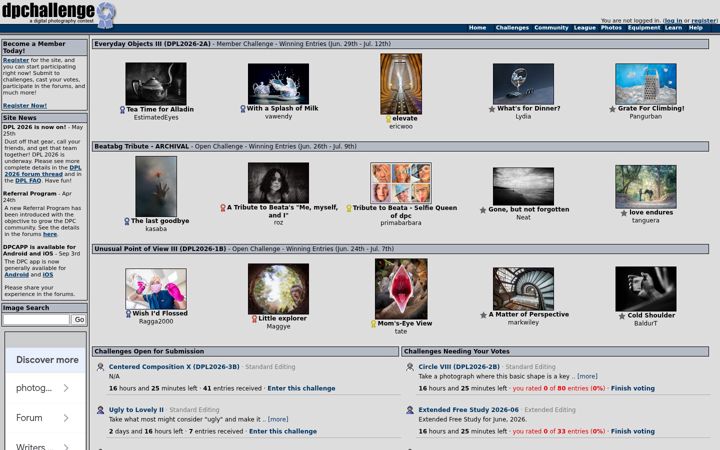The height and width of the screenshot is (450, 720).
Task: Click the referral program here link
Action: [x=50, y=234]
